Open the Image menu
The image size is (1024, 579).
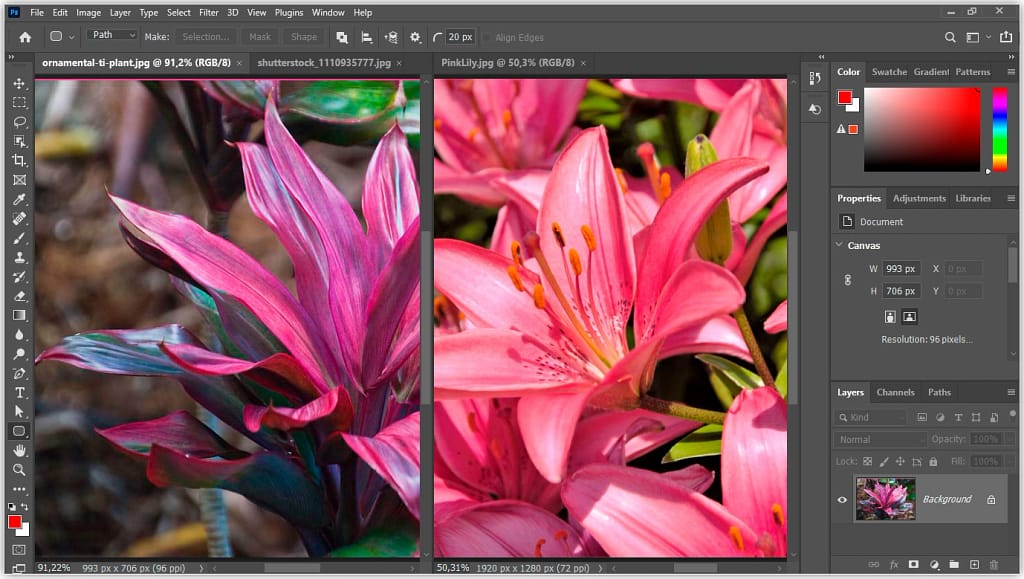pos(88,12)
